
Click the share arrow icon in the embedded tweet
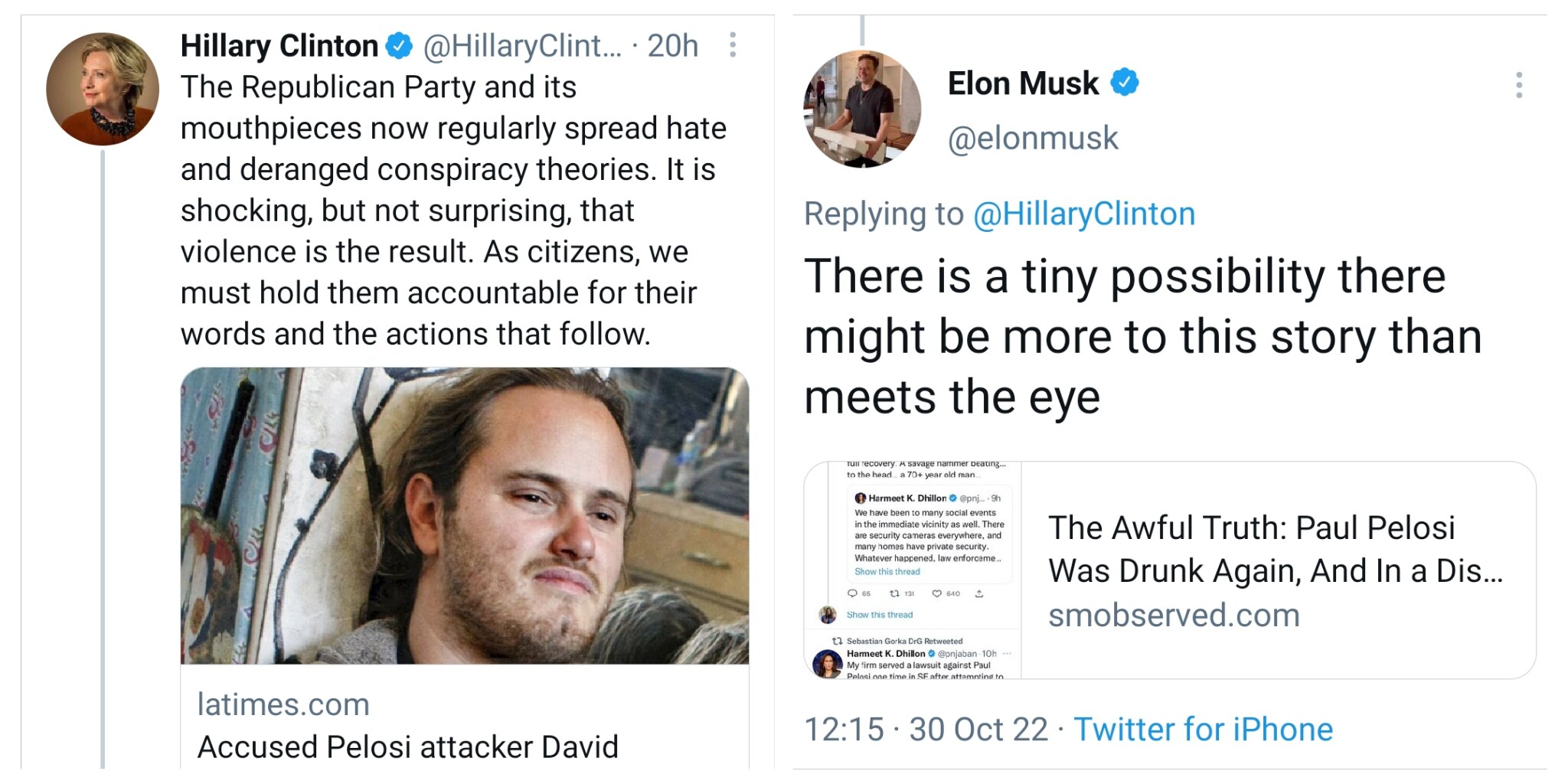click(x=980, y=593)
